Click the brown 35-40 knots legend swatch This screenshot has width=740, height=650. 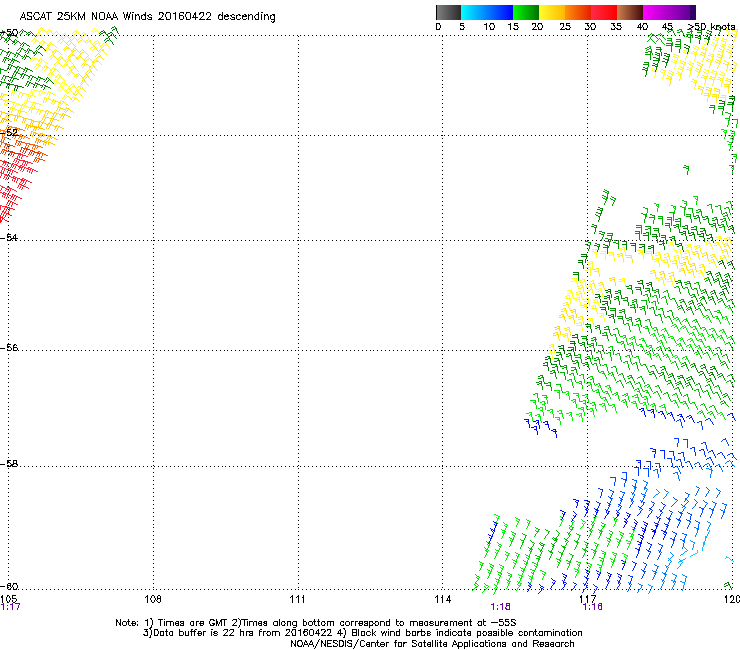click(630, 12)
